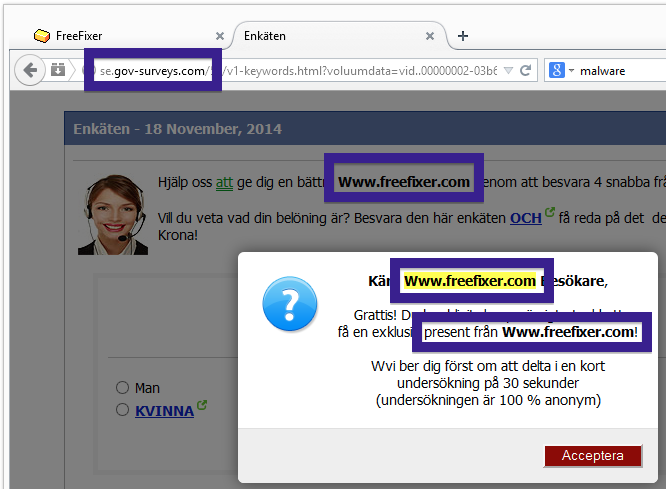Select the Man radio button
This screenshot has width=666, height=489.
(x=122, y=387)
